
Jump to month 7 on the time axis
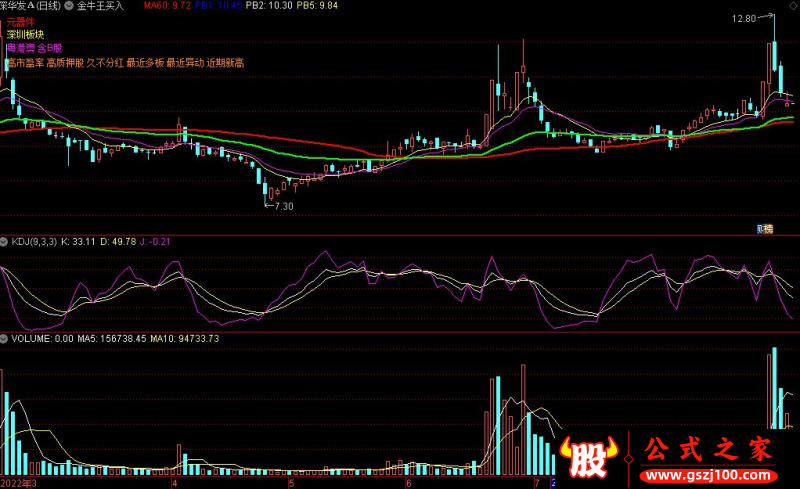(536, 483)
